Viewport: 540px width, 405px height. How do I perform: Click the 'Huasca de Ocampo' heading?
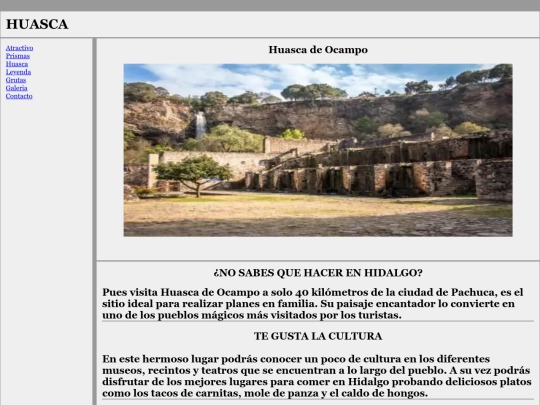[x=318, y=50]
